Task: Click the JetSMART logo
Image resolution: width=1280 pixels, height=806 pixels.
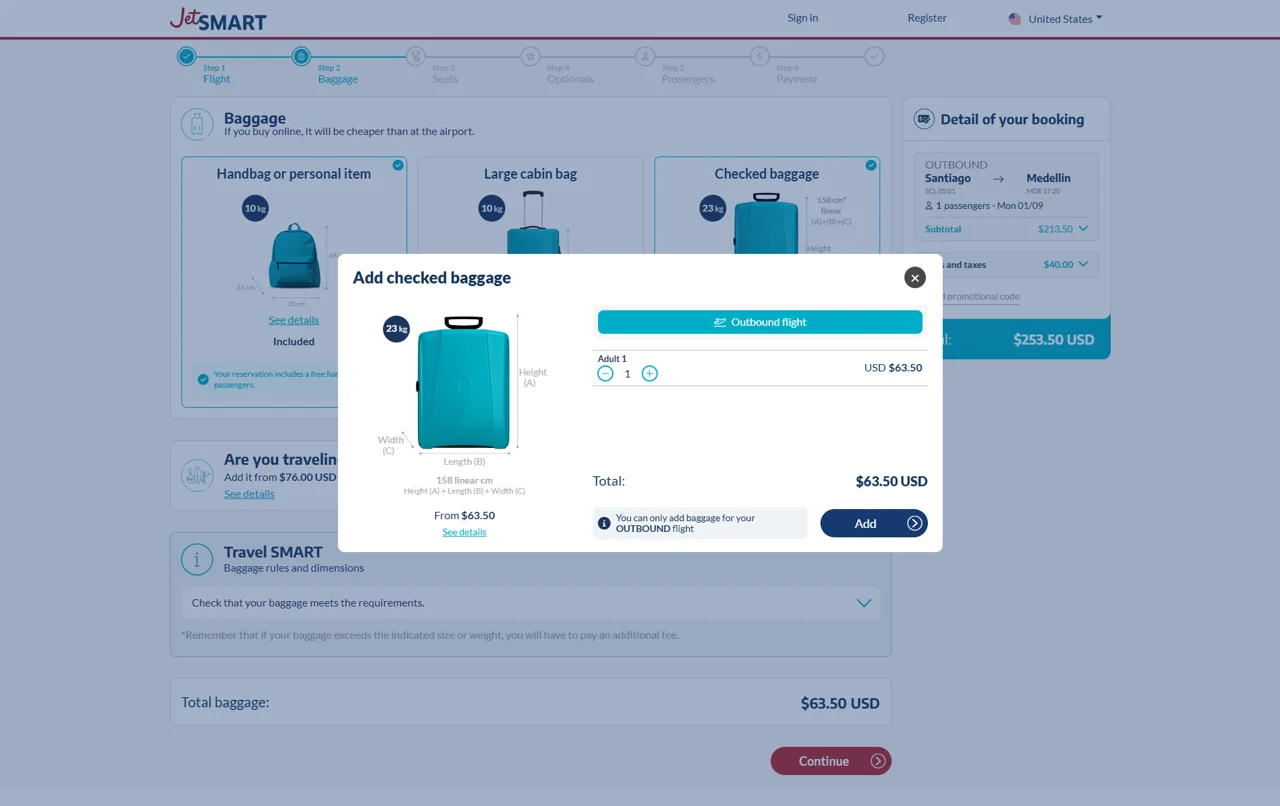Action: click(218, 18)
